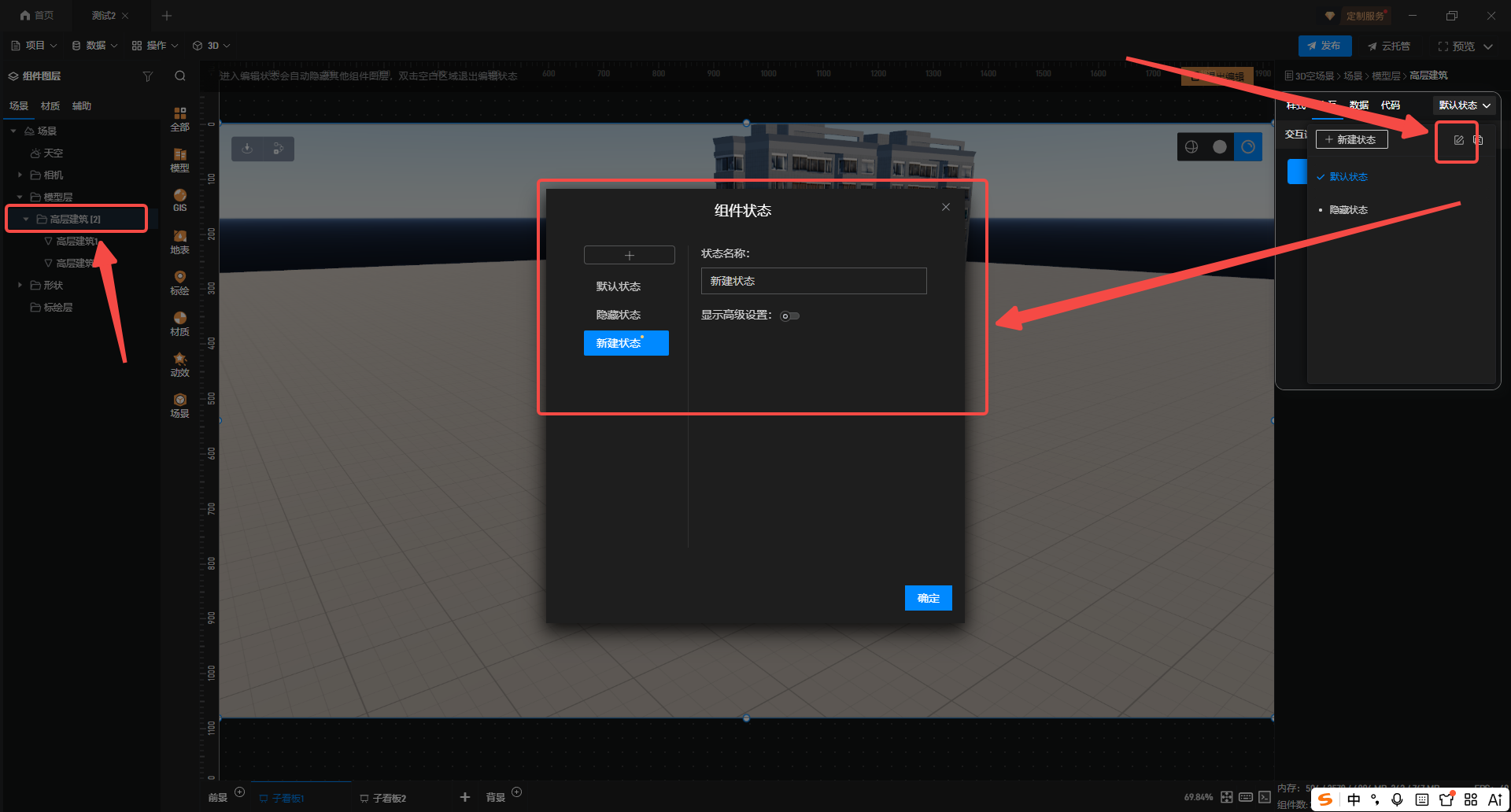
Task: Select the 标绘 marker category icon
Action: click(x=179, y=282)
